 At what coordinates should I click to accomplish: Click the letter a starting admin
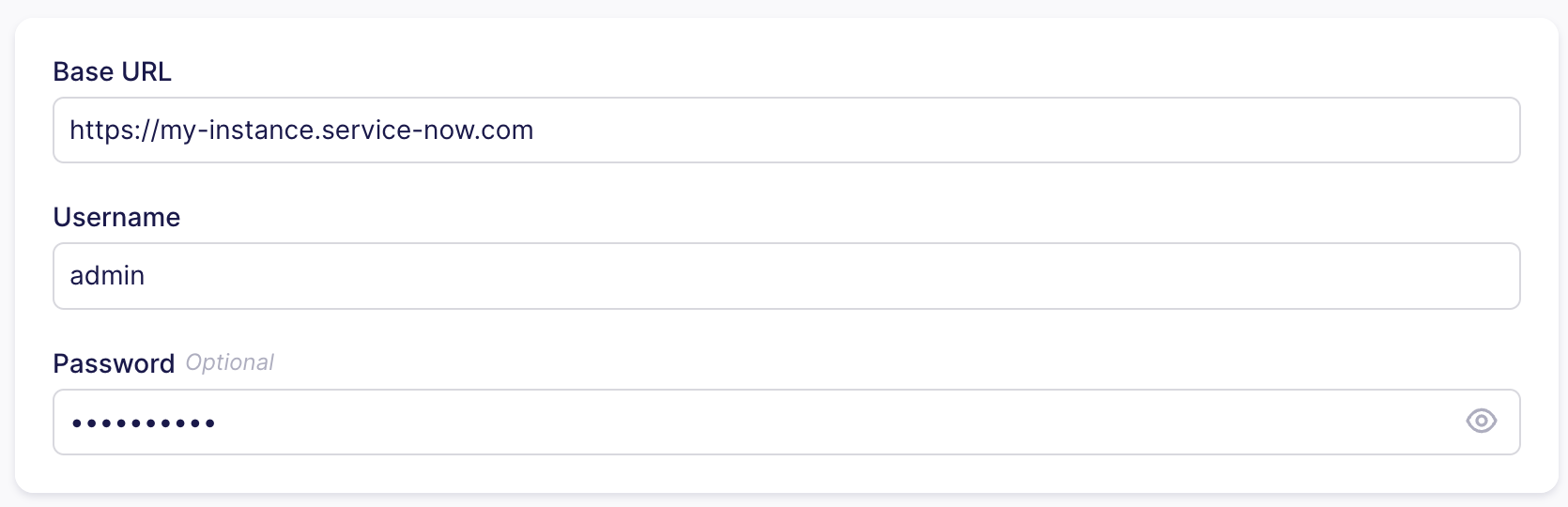click(x=77, y=276)
